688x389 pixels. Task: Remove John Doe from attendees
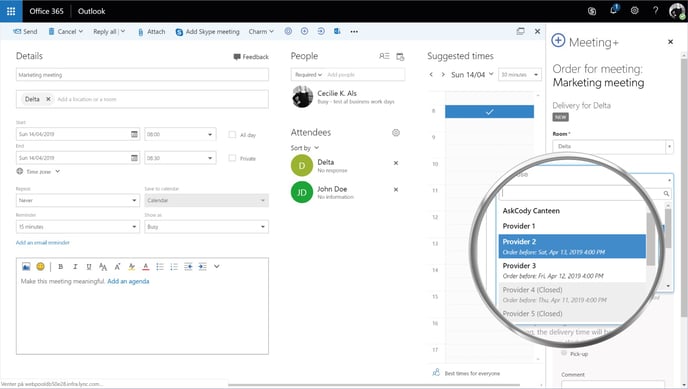(396, 189)
